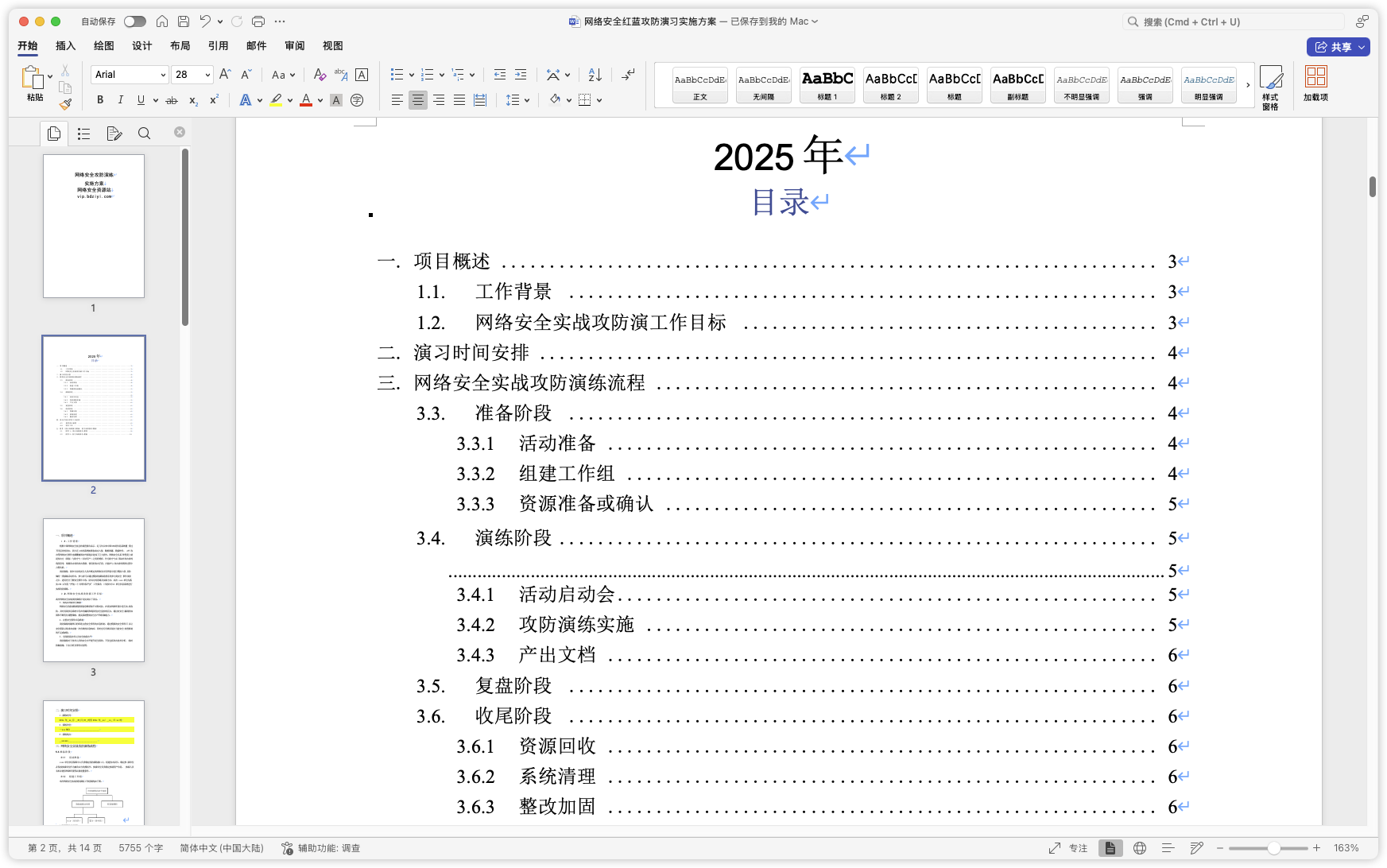Open the style pane icon 样式窗格
The image size is (1387, 868).
[x=1273, y=85]
